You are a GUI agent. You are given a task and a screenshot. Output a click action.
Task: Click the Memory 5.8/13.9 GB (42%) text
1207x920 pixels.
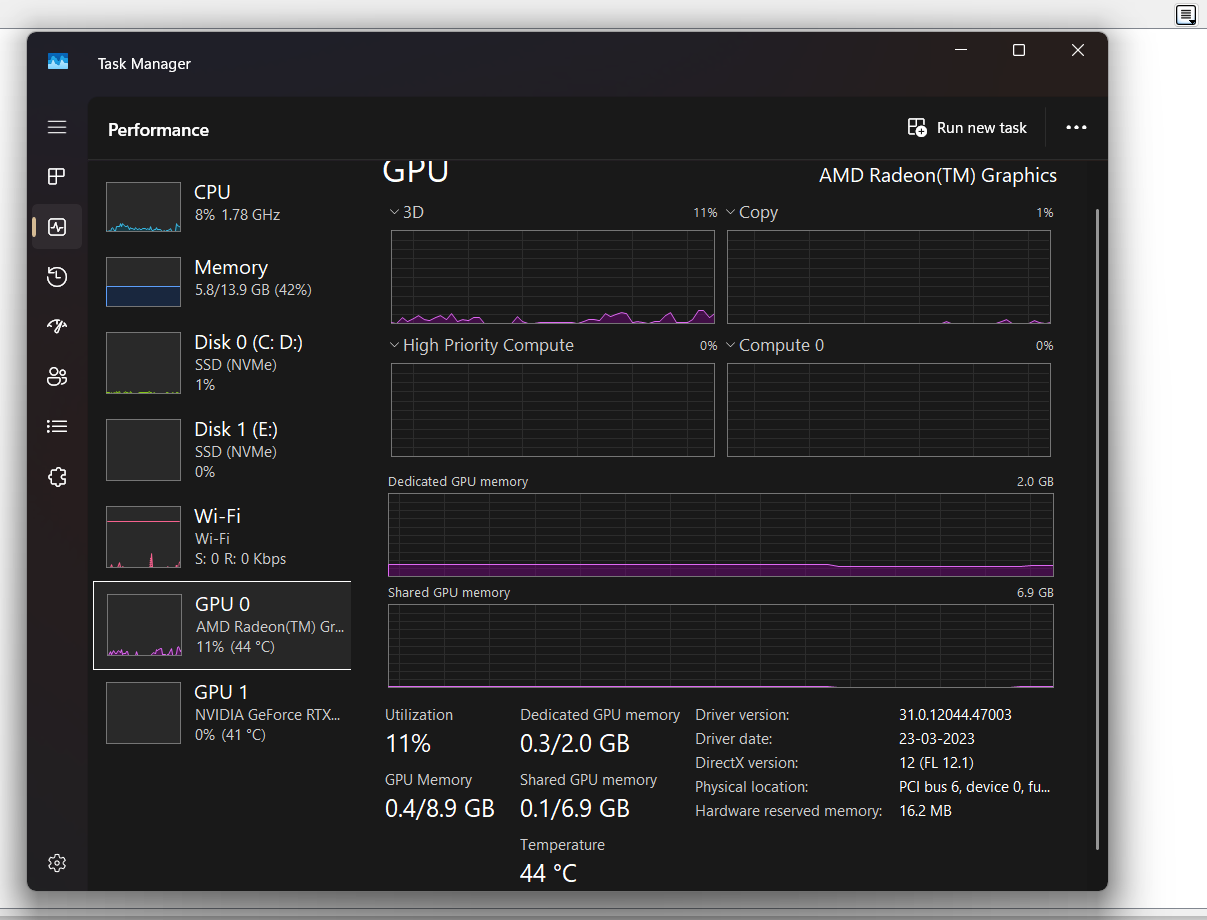[x=253, y=290]
